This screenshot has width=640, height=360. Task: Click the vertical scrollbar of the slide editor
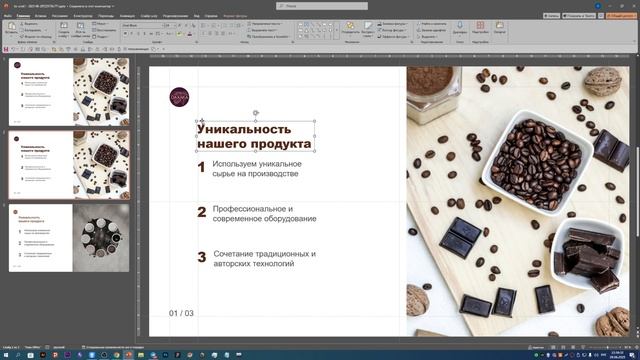tap(637, 192)
